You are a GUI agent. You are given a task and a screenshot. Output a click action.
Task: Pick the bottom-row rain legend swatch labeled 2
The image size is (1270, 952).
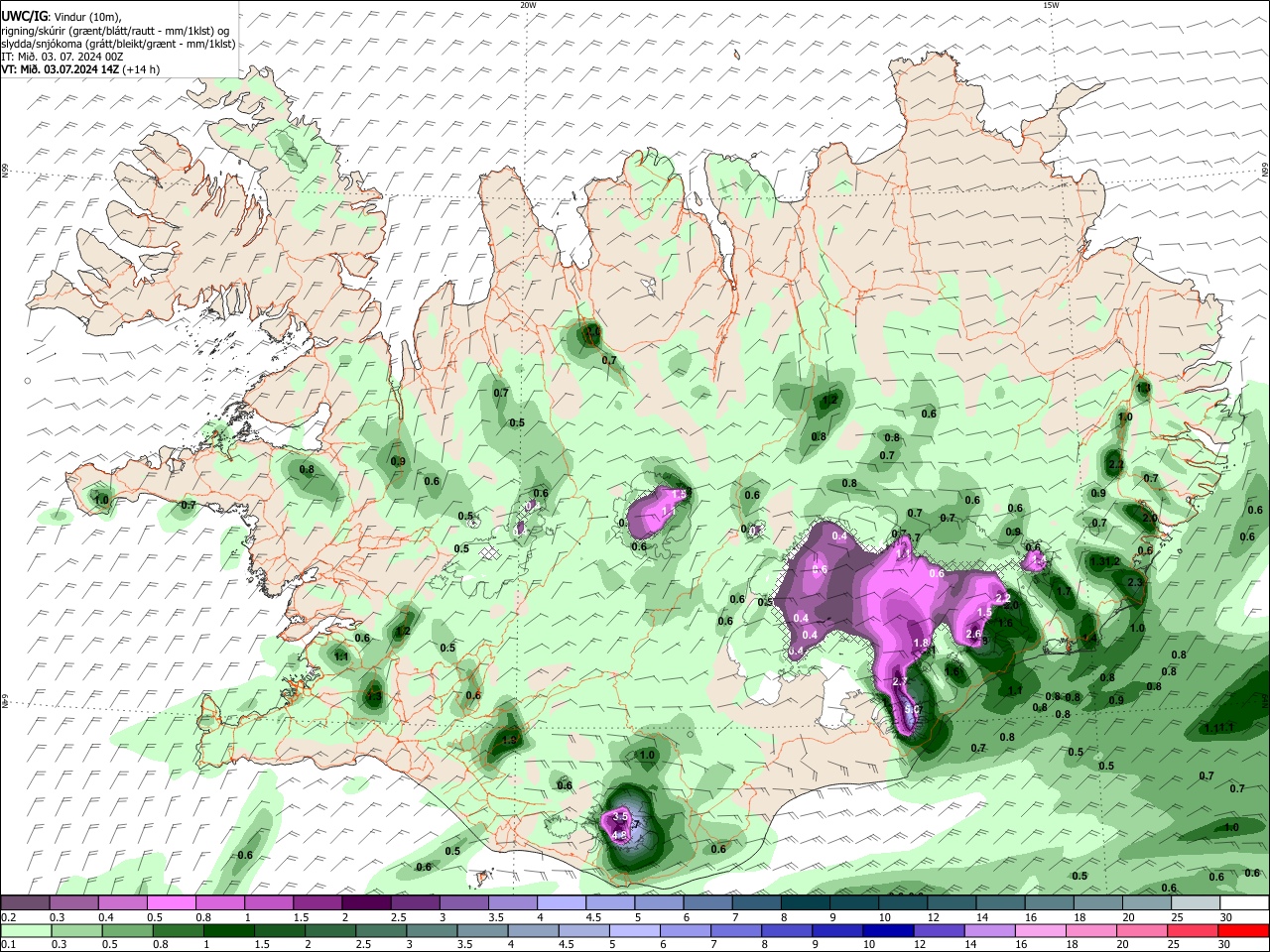point(330,931)
